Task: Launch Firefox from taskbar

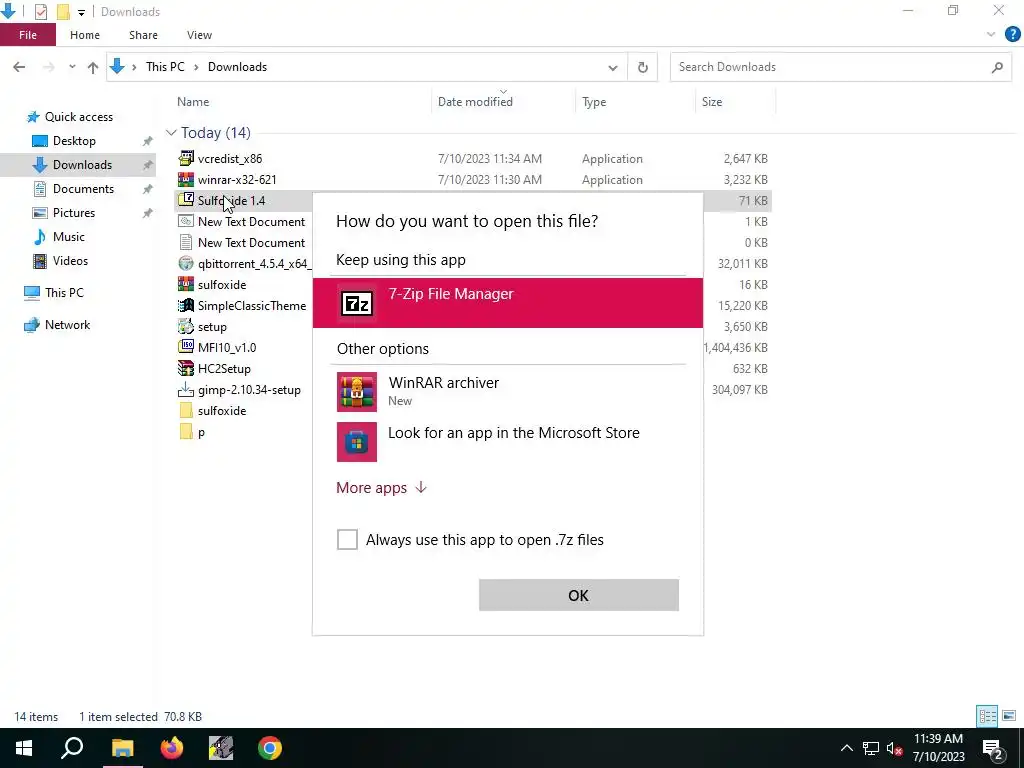Action: click(172, 748)
